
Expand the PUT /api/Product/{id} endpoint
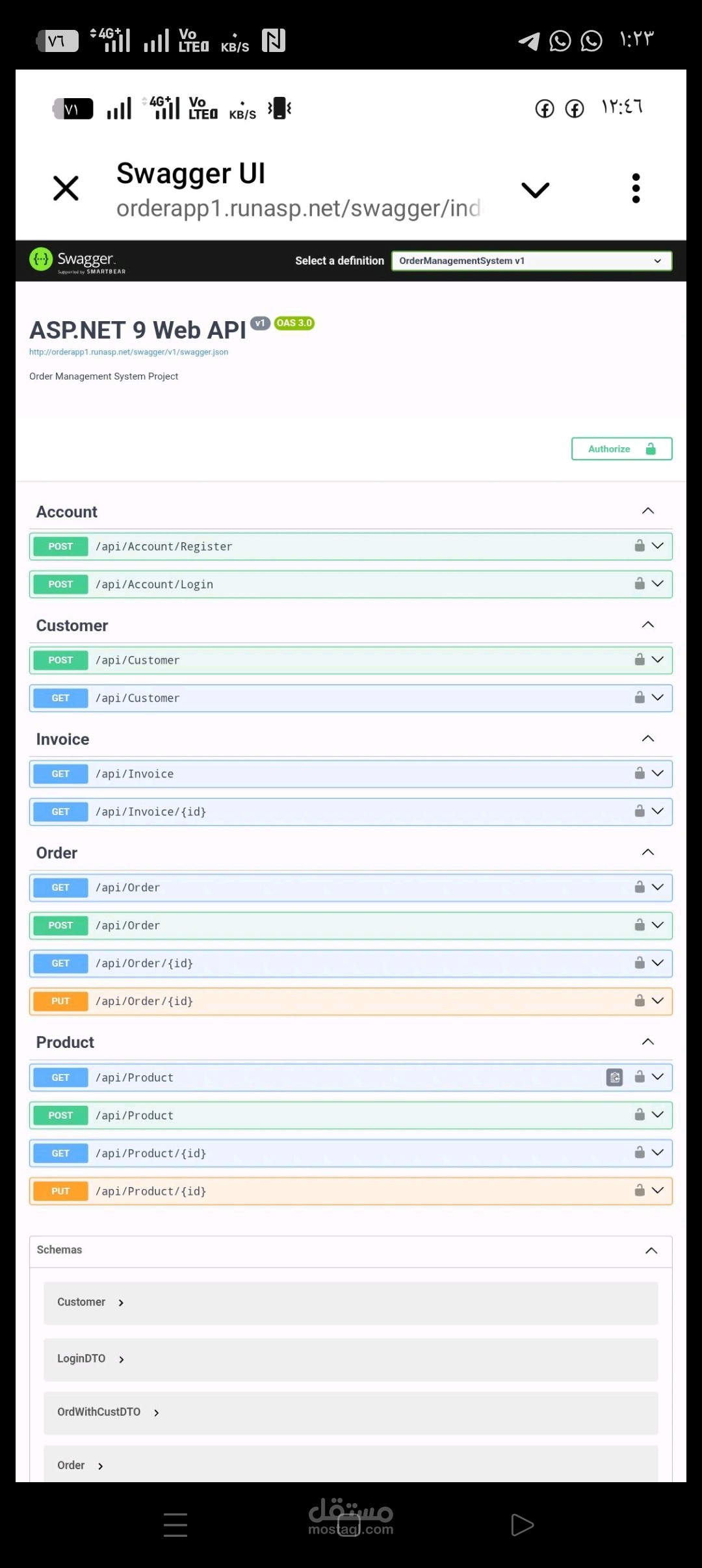(658, 1190)
